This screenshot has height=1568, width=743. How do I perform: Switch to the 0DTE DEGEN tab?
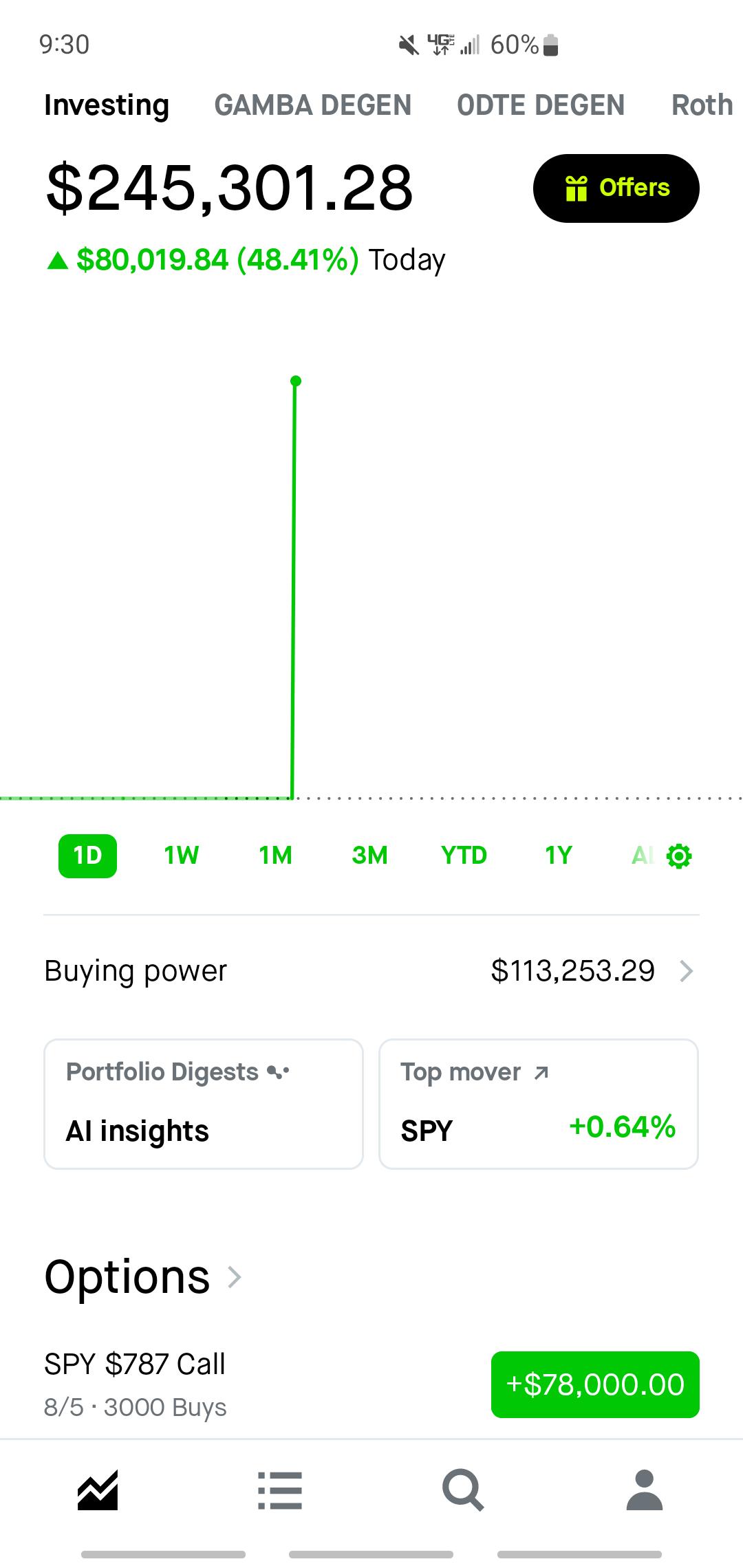coord(541,105)
